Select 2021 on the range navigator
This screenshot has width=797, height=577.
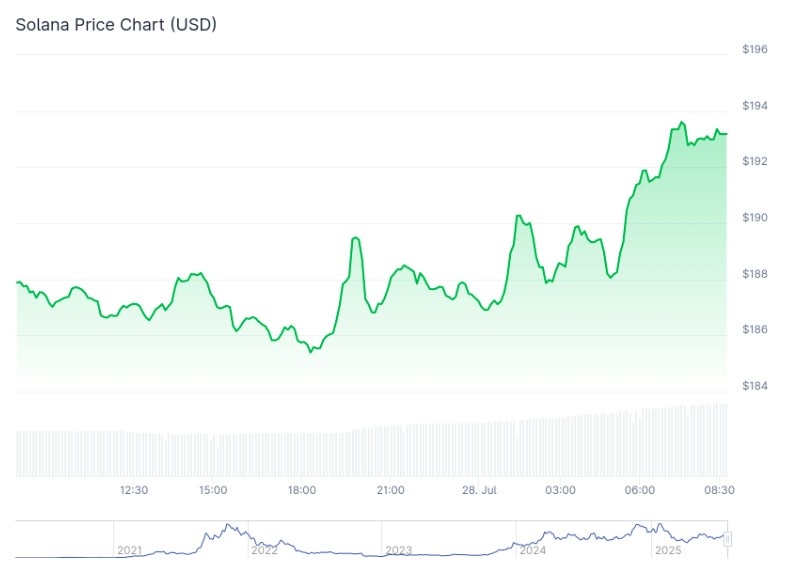pyautogui.click(x=130, y=550)
